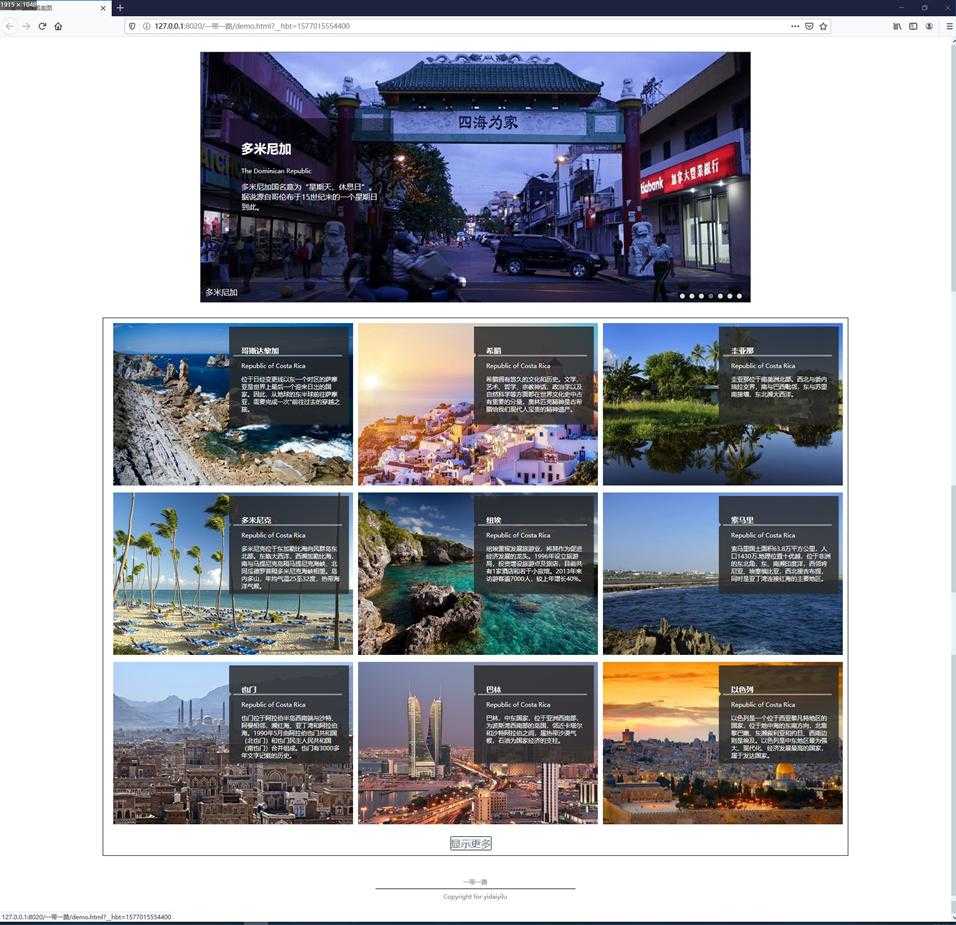The image size is (956, 925).
Task: Open a new tab with plus button
Action: [x=120, y=8]
